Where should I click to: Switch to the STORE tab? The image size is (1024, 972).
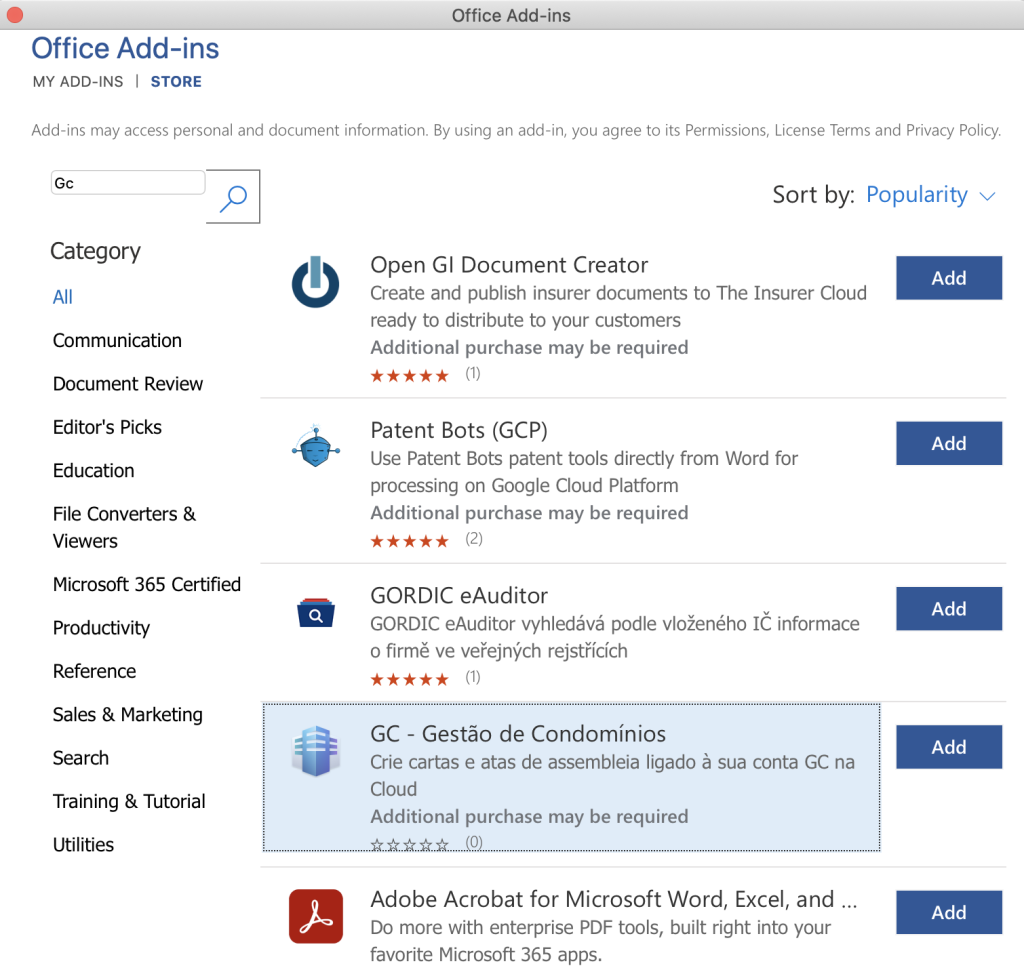176,82
